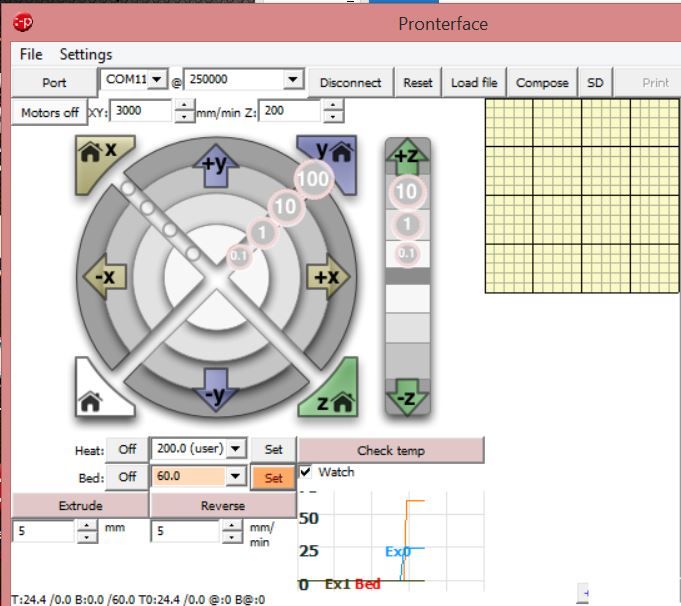Open the 200.0 (user) heat temperature dropdown
The height and width of the screenshot is (606, 681).
236,448
